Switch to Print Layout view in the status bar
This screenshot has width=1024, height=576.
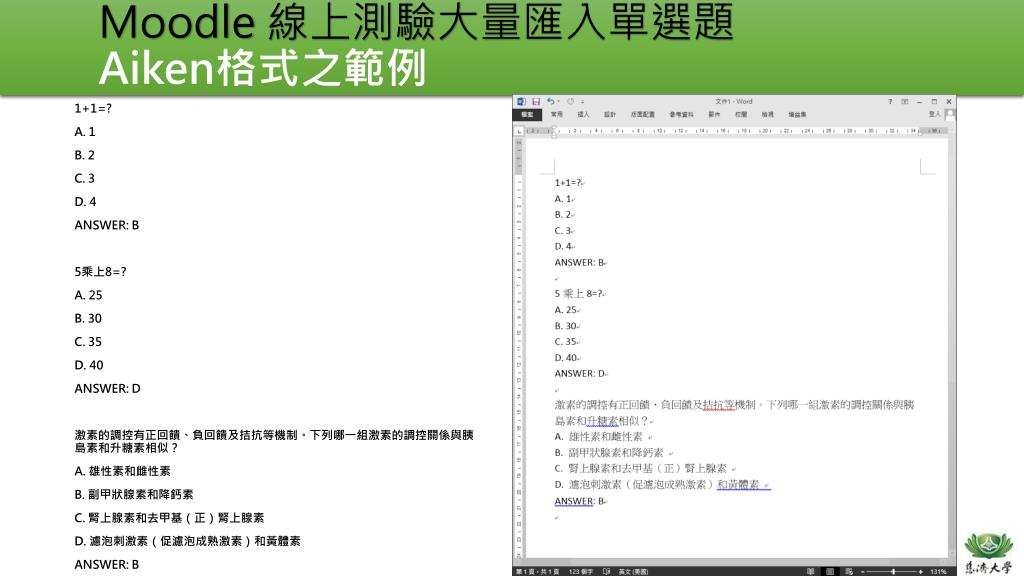pos(829,571)
